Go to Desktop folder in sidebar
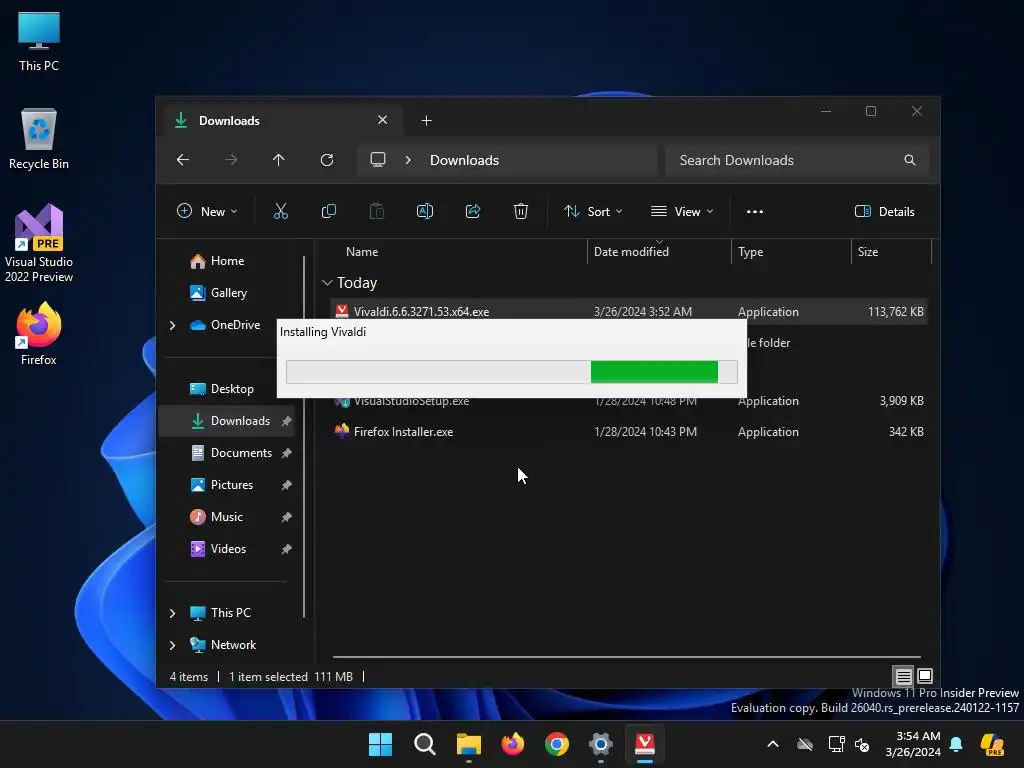The width and height of the screenshot is (1024, 768). click(x=231, y=389)
